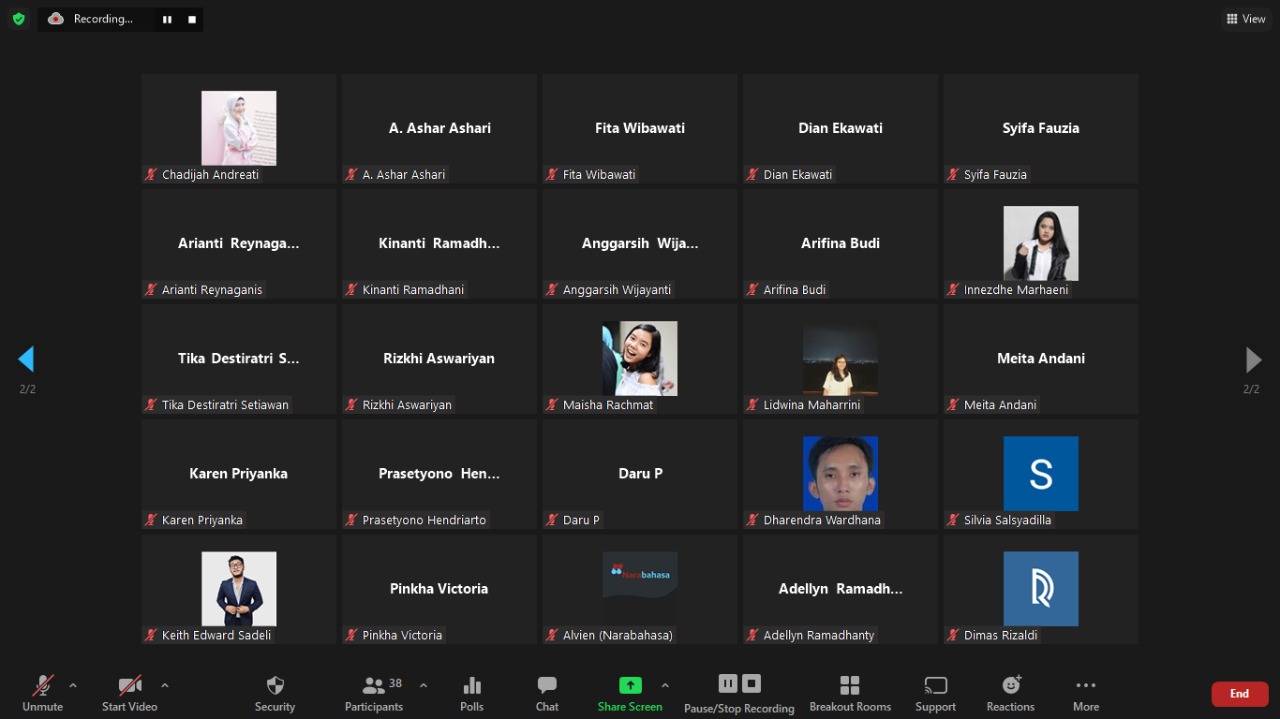Pause recording in the top recording indicator

[x=167, y=19]
